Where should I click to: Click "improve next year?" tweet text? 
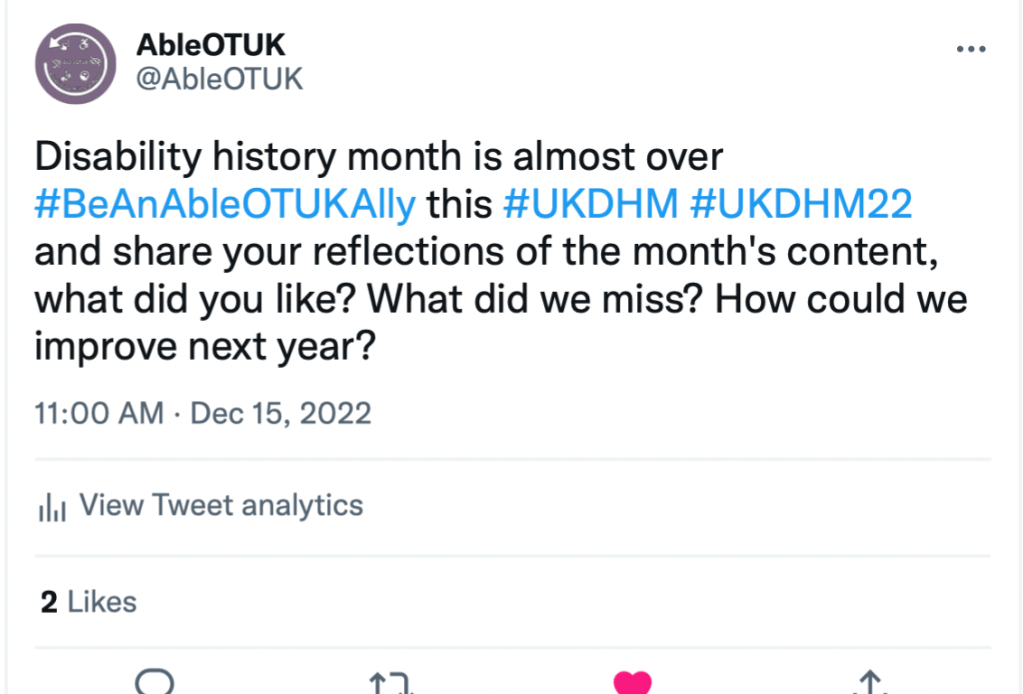[x=207, y=346]
